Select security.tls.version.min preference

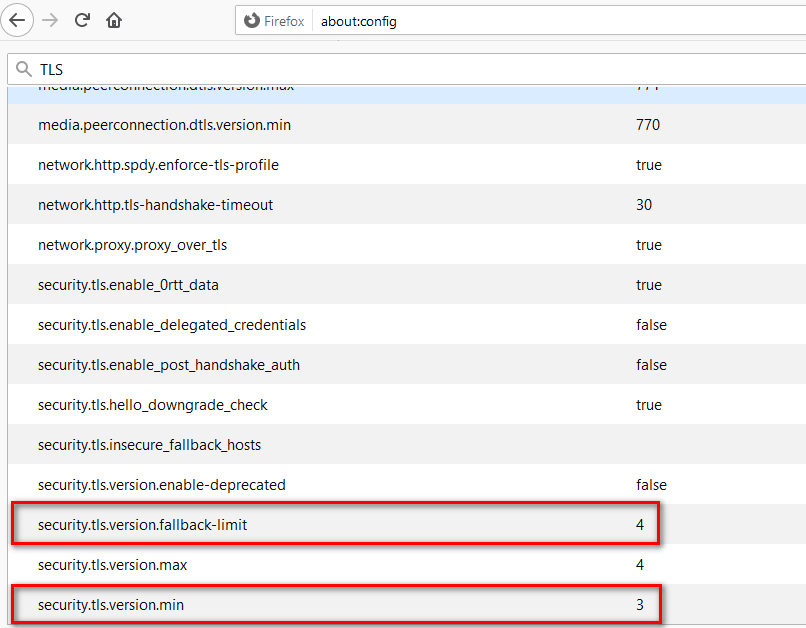111,605
